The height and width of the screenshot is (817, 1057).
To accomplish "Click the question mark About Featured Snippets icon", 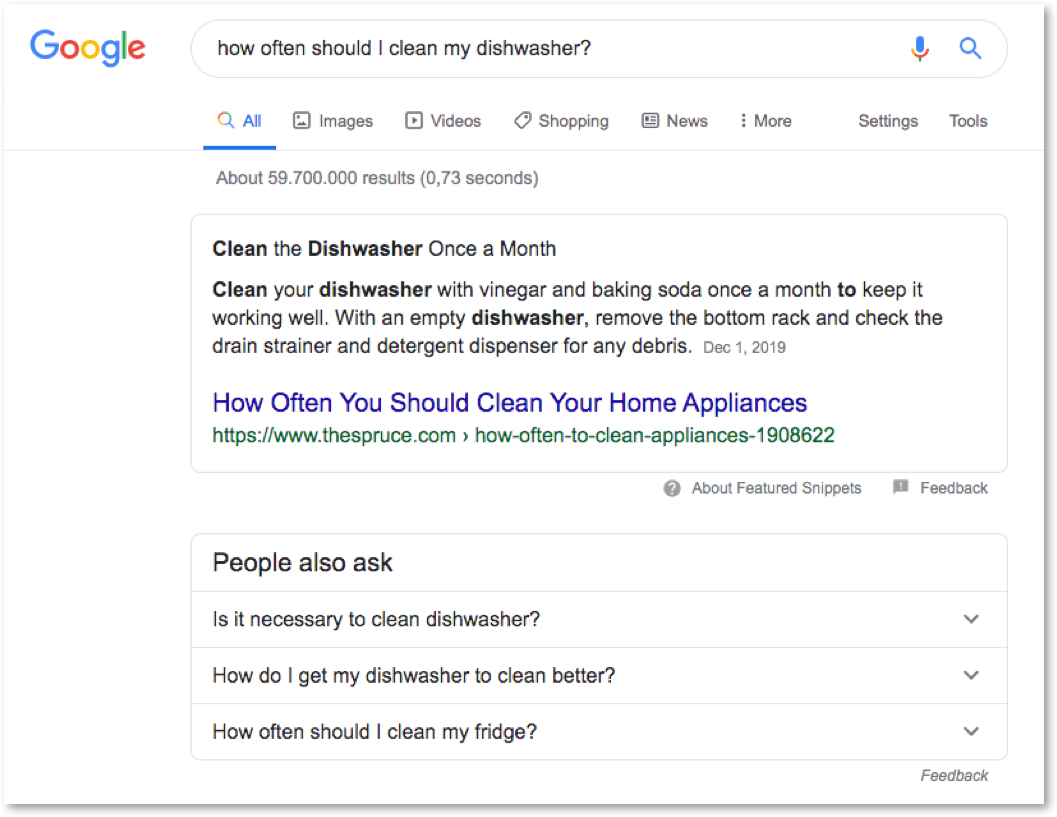I will click(671, 488).
